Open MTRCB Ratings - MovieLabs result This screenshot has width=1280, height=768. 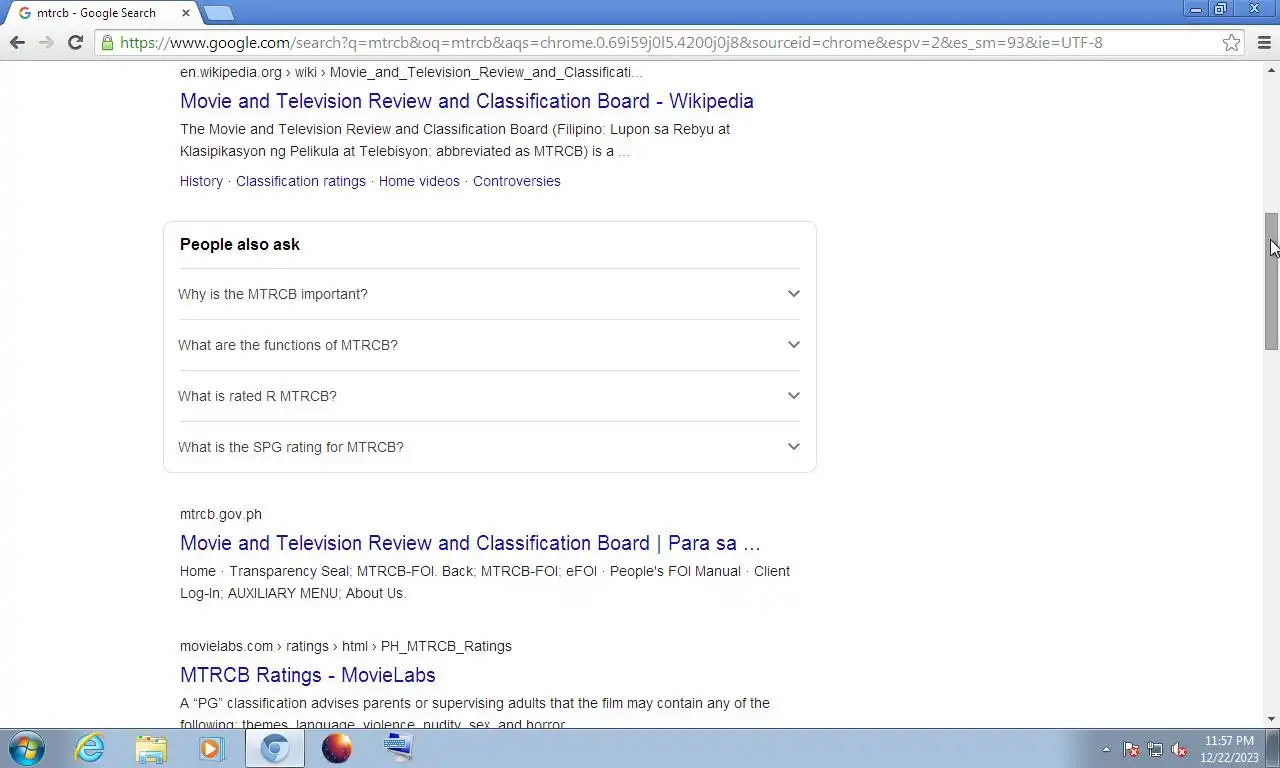click(308, 675)
